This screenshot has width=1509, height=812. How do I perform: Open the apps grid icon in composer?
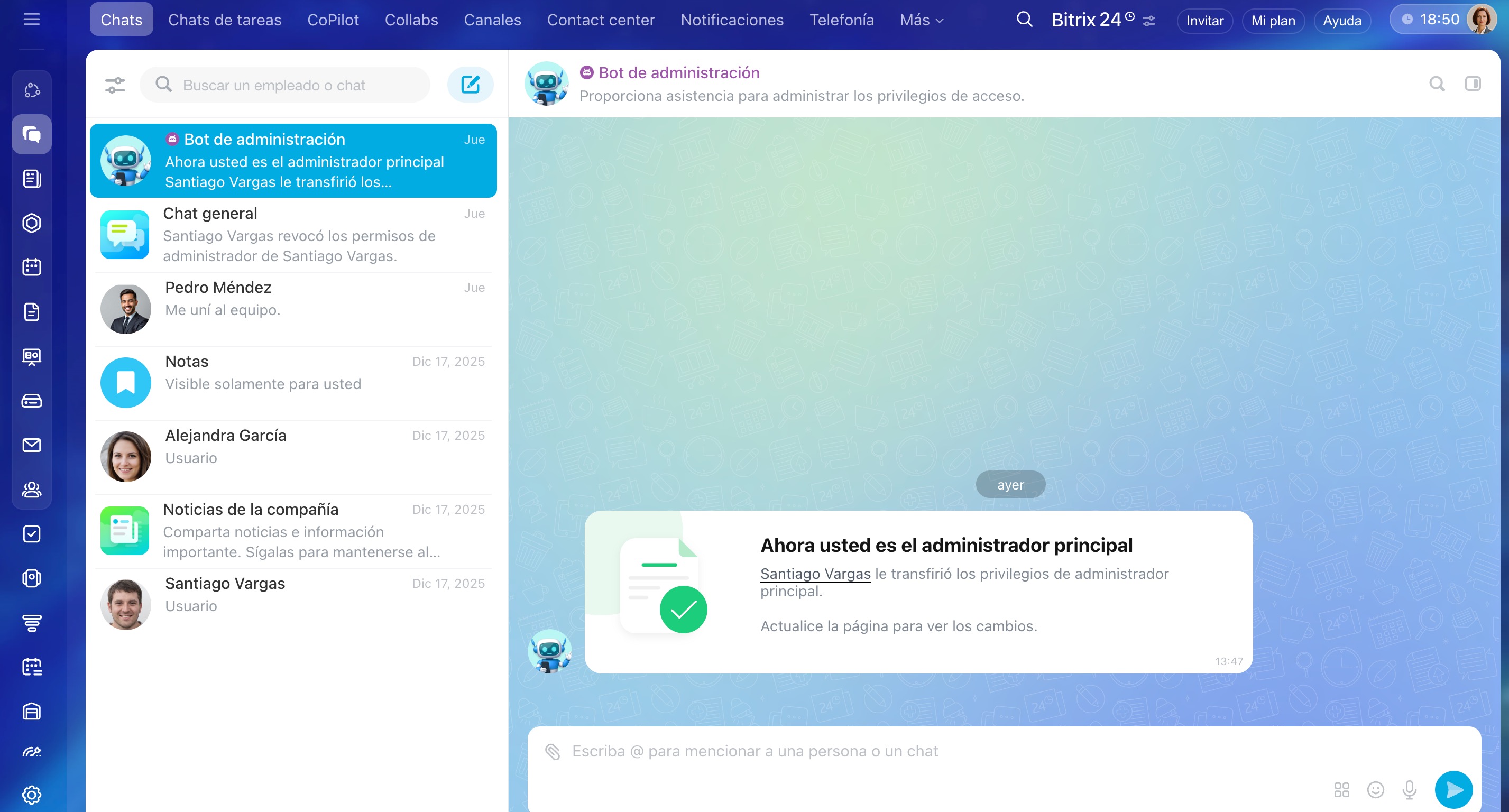tap(1341, 790)
